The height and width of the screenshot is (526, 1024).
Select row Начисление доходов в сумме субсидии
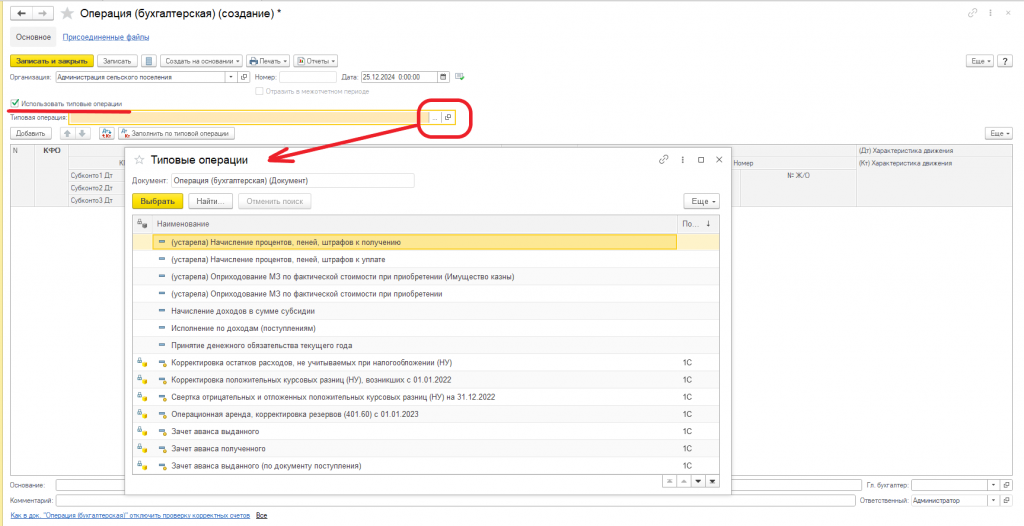click(x=425, y=311)
